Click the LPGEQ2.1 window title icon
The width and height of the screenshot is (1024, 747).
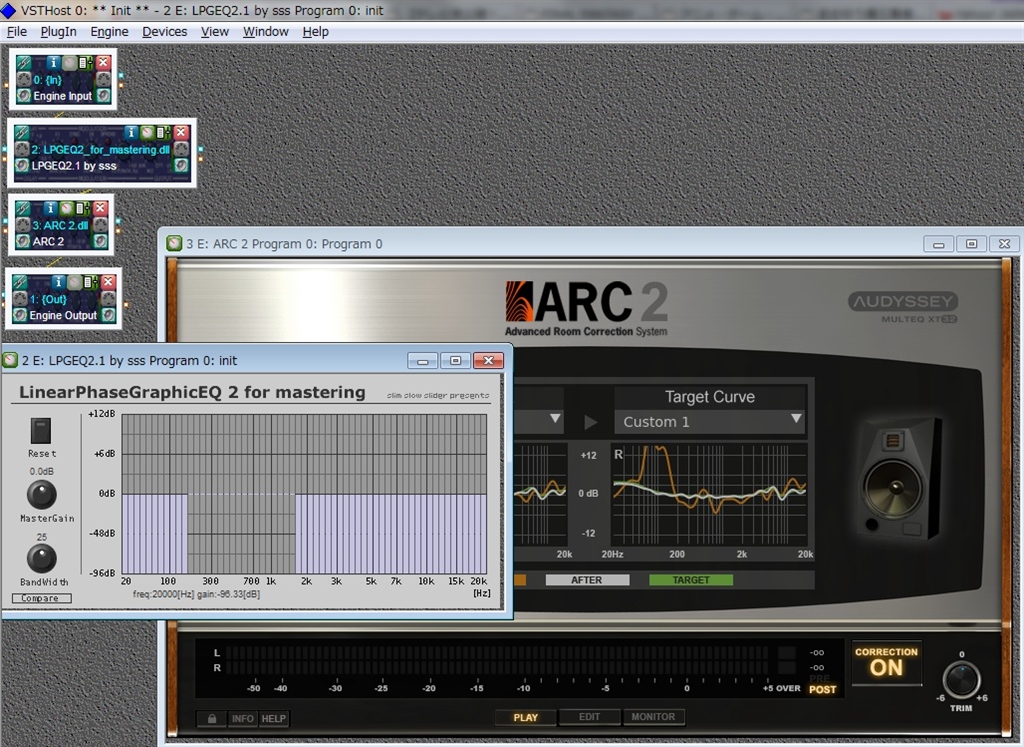[x=10, y=360]
